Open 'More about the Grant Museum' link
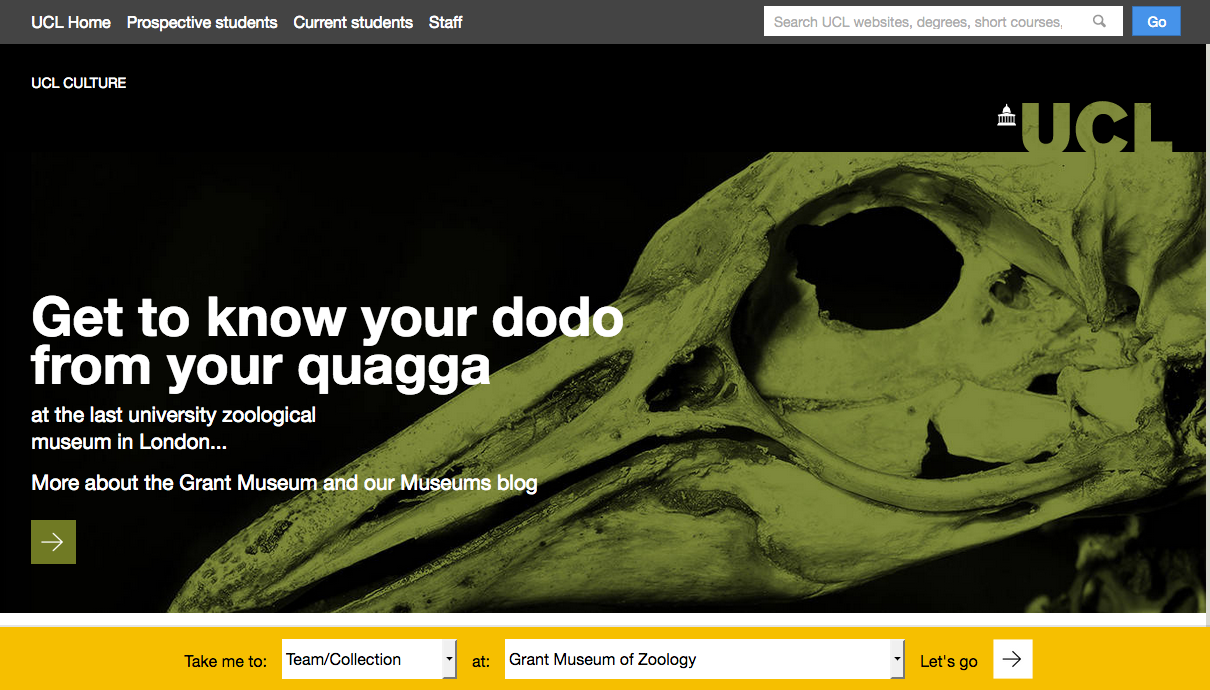The width and height of the screenshot is (1210, 690). [284, 483]
